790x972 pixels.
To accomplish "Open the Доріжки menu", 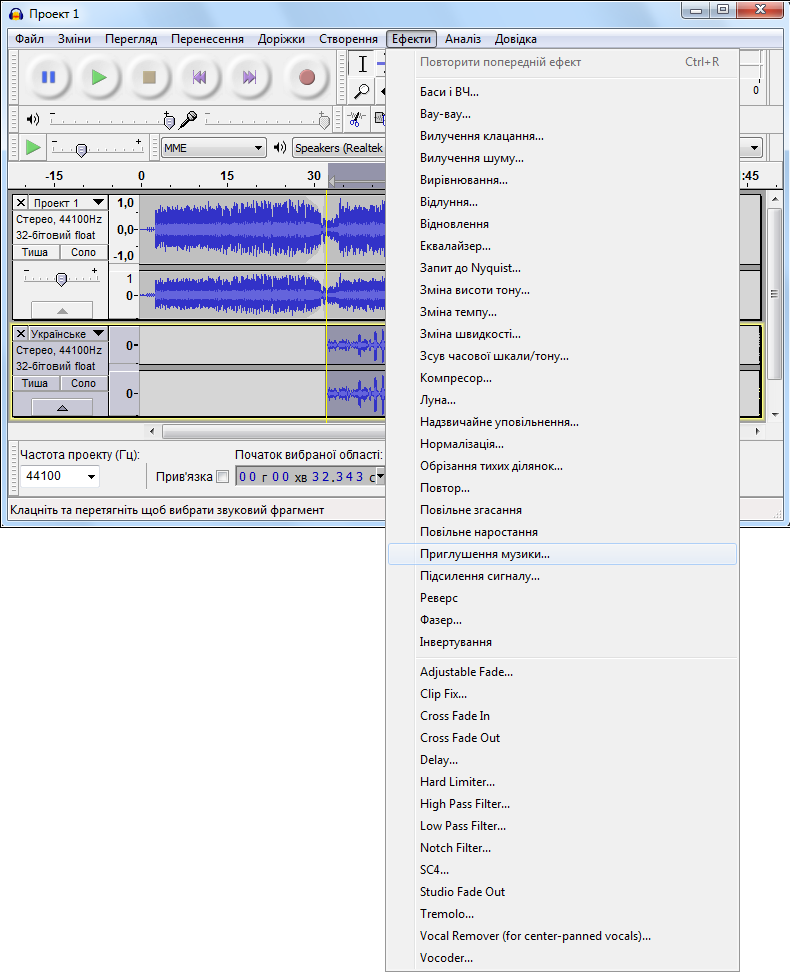I will (x=281, y=39).
